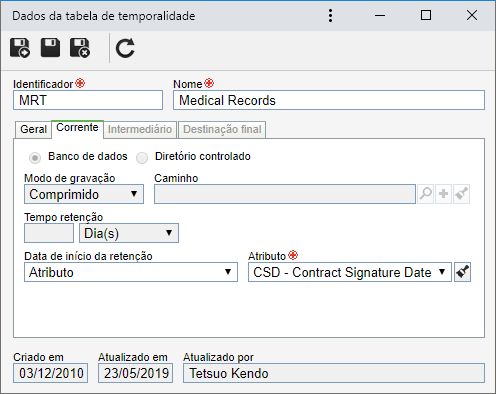
Task: Open the Data de início da retenção dropdown
Action: pyautogui.click(x=131, y=272)
